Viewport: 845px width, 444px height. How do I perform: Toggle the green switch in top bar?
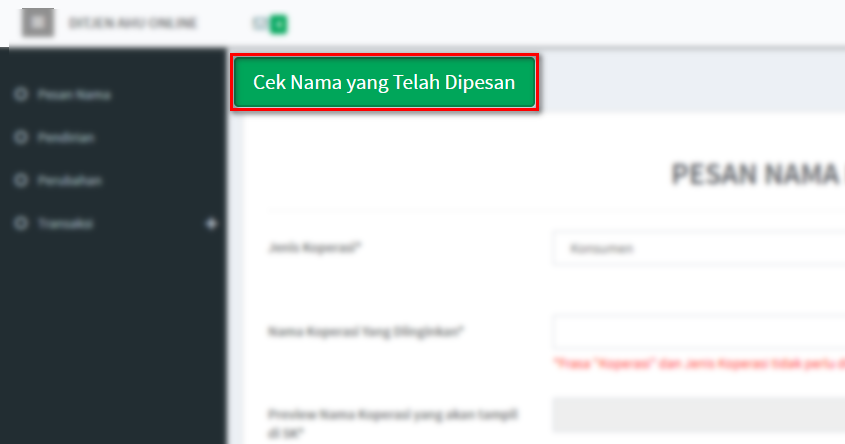pos(271,24)
